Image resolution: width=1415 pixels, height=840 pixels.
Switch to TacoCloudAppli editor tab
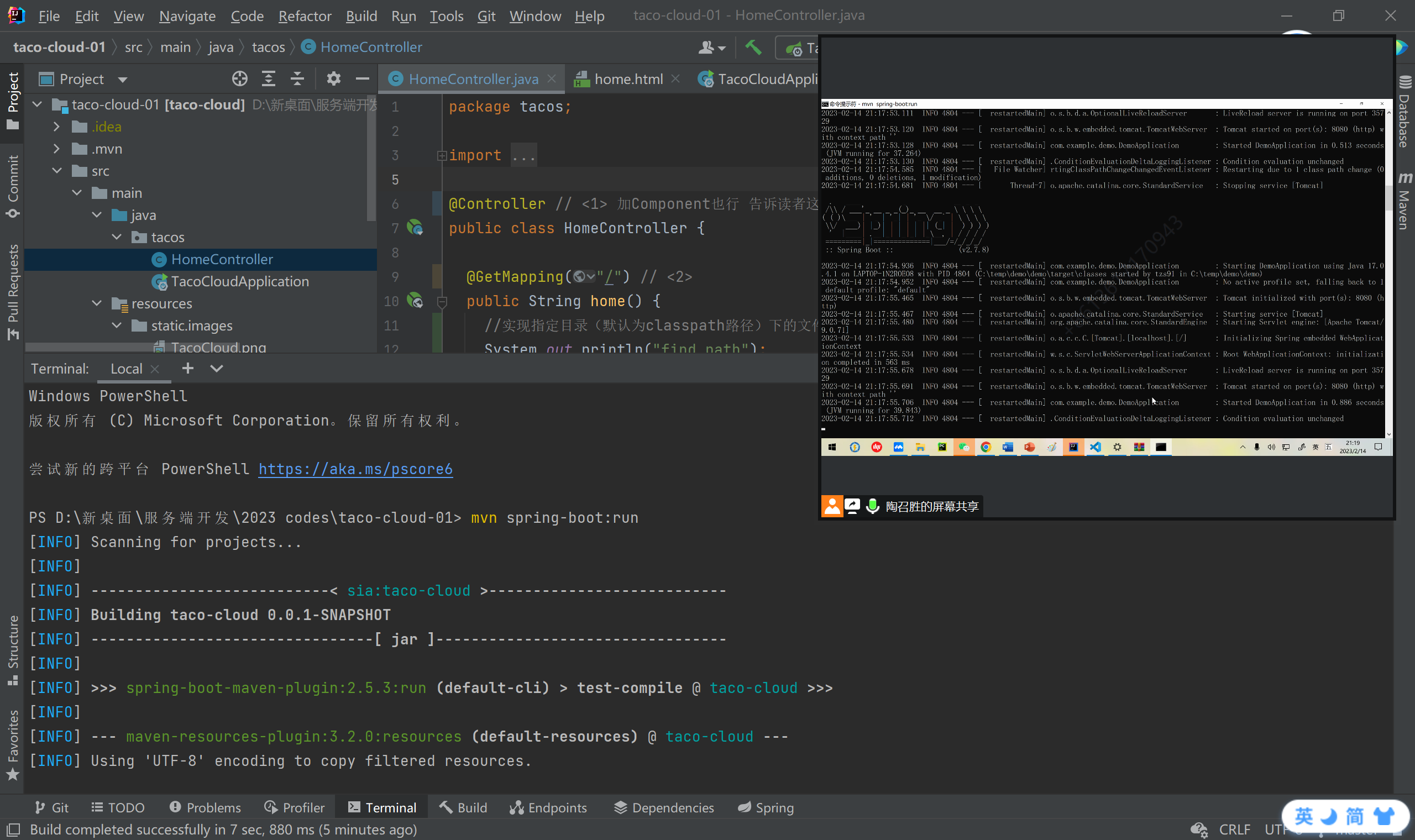pyautogui.click(x=758, y=78)
